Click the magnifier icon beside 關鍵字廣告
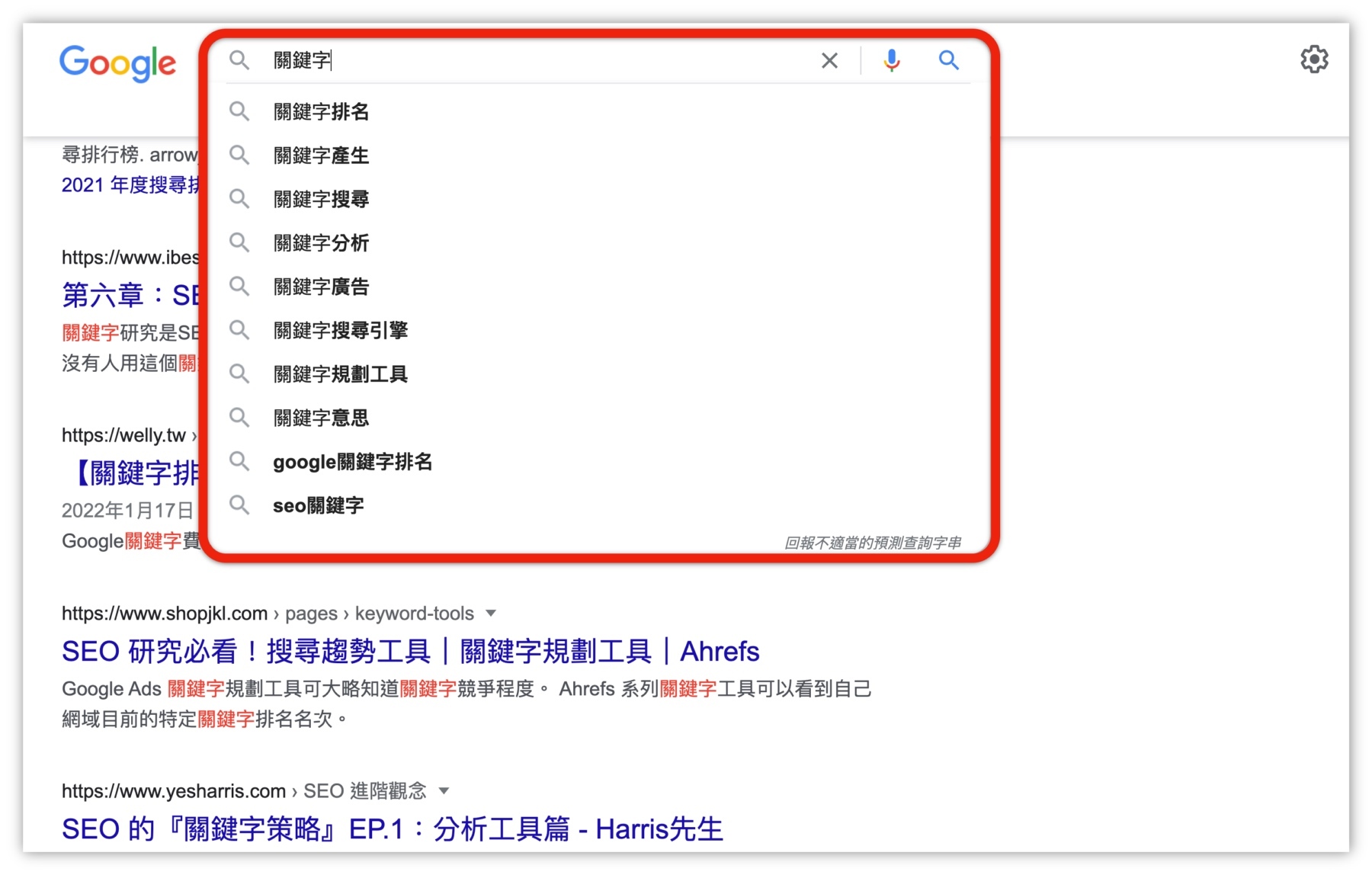The width and height of the screenshot is (1372, 875). pyautogui.click(x=239, y=286)
